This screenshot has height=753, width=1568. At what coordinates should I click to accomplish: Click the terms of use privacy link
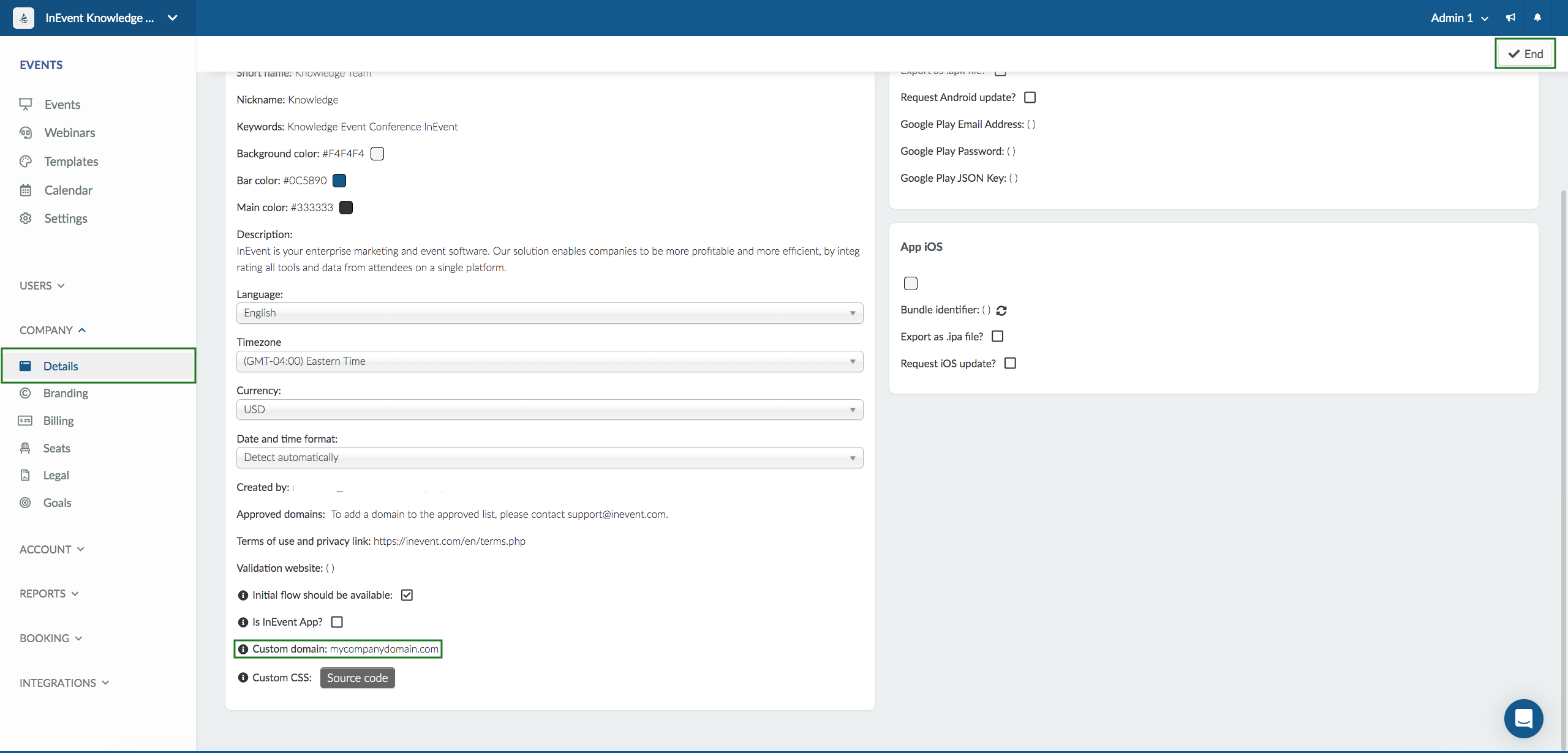(449, 541)
